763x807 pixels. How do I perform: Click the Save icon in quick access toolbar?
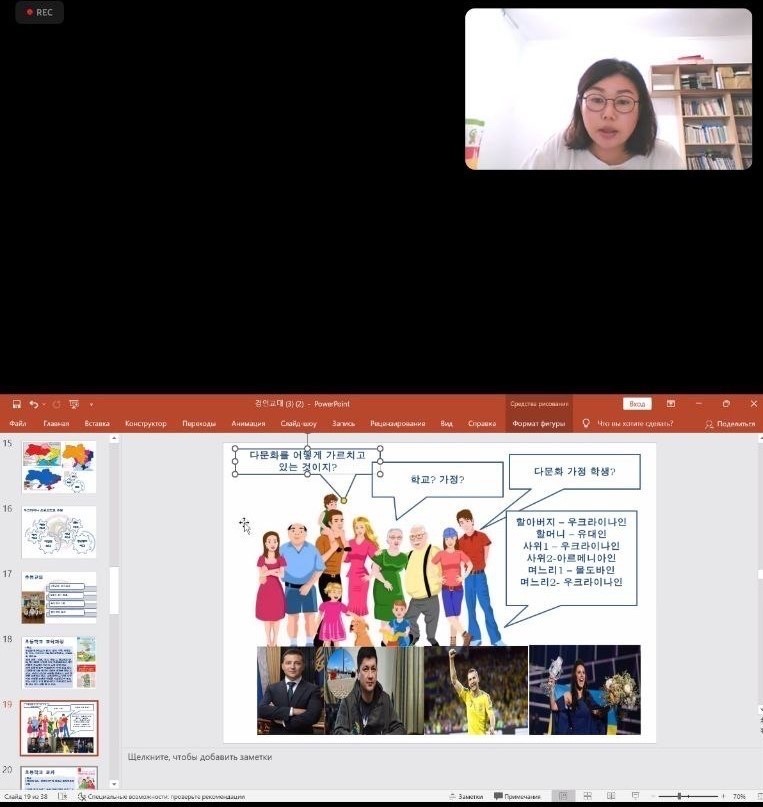tap(16, 404)
